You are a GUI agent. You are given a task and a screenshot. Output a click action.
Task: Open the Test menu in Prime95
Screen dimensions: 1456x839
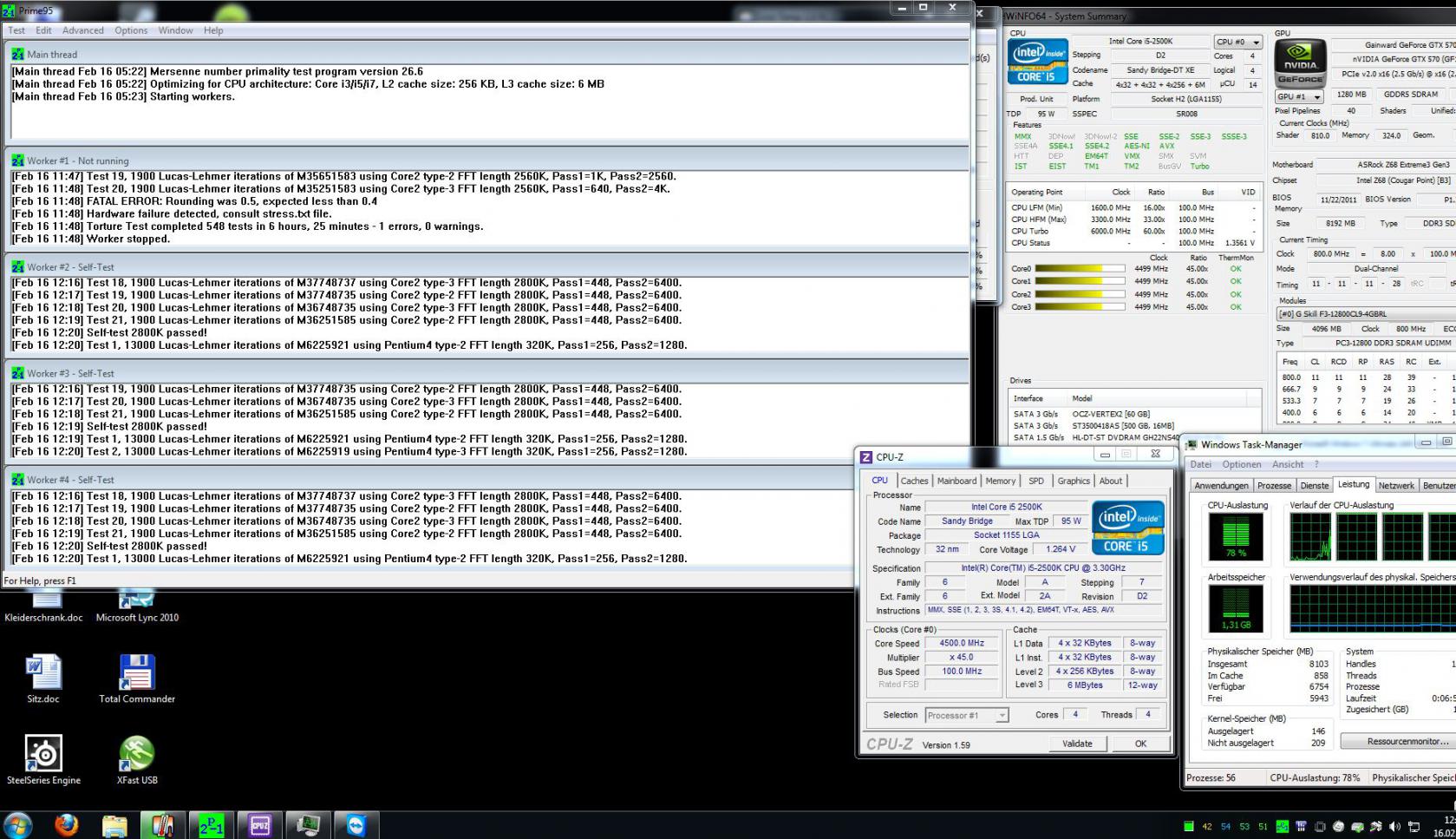point(16,30)
